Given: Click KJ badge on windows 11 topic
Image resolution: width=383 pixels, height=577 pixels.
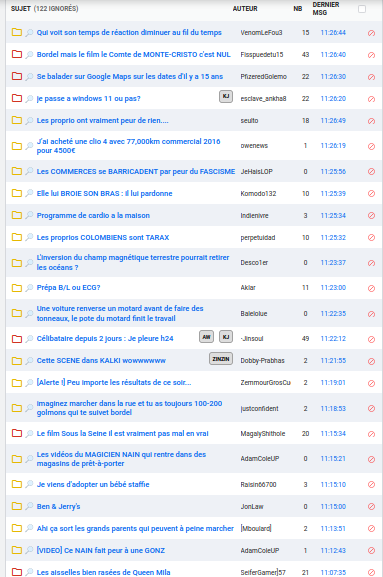Looking at the screenshot, I should 226,96.
